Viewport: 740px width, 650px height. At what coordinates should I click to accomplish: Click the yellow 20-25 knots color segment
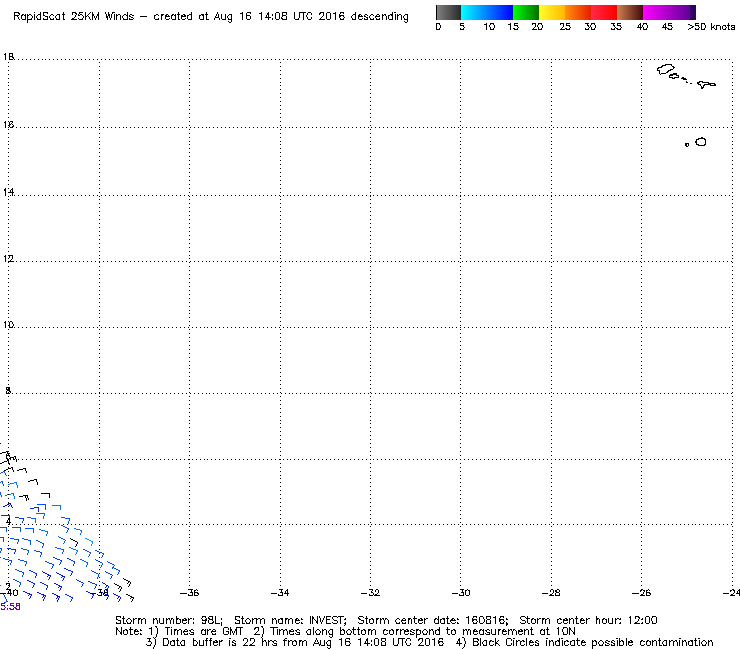point(552,12)
